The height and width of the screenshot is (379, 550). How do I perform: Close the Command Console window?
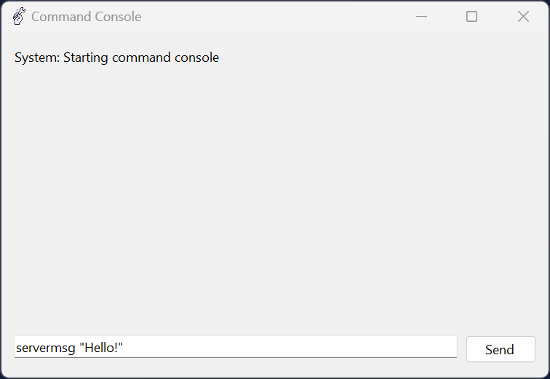523,16
